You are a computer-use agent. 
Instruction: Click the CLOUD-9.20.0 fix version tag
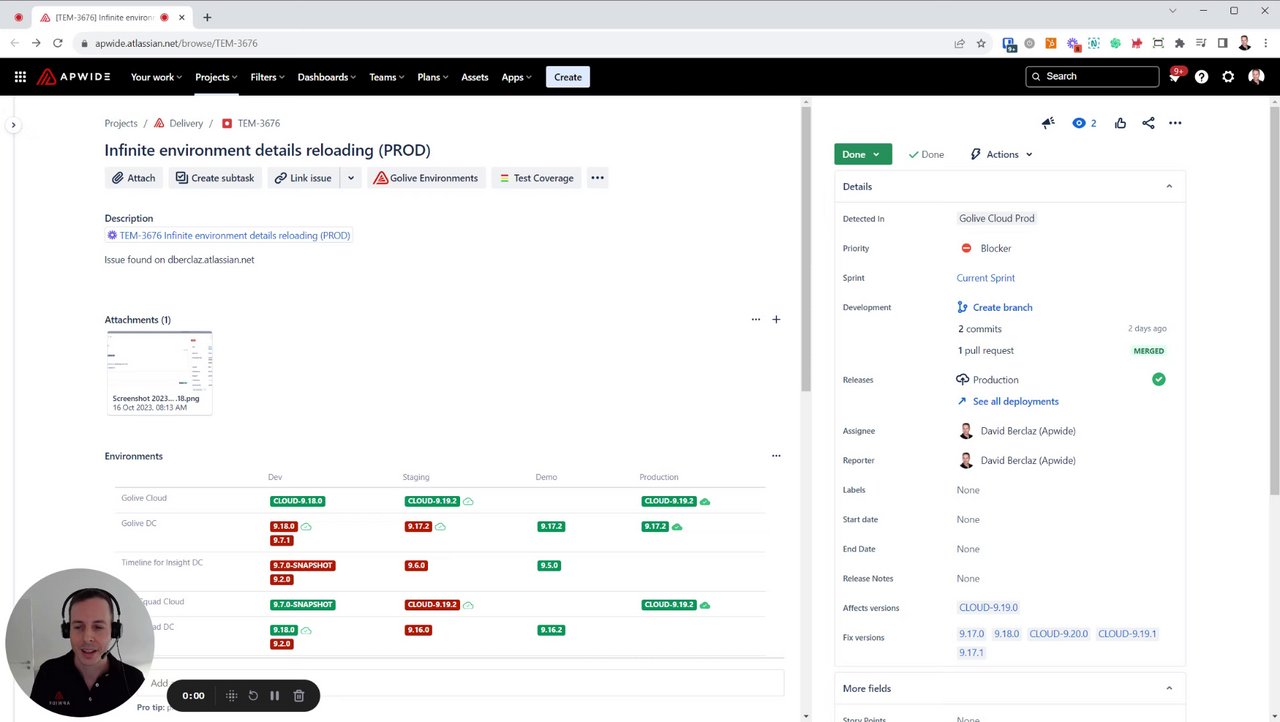1058,634
